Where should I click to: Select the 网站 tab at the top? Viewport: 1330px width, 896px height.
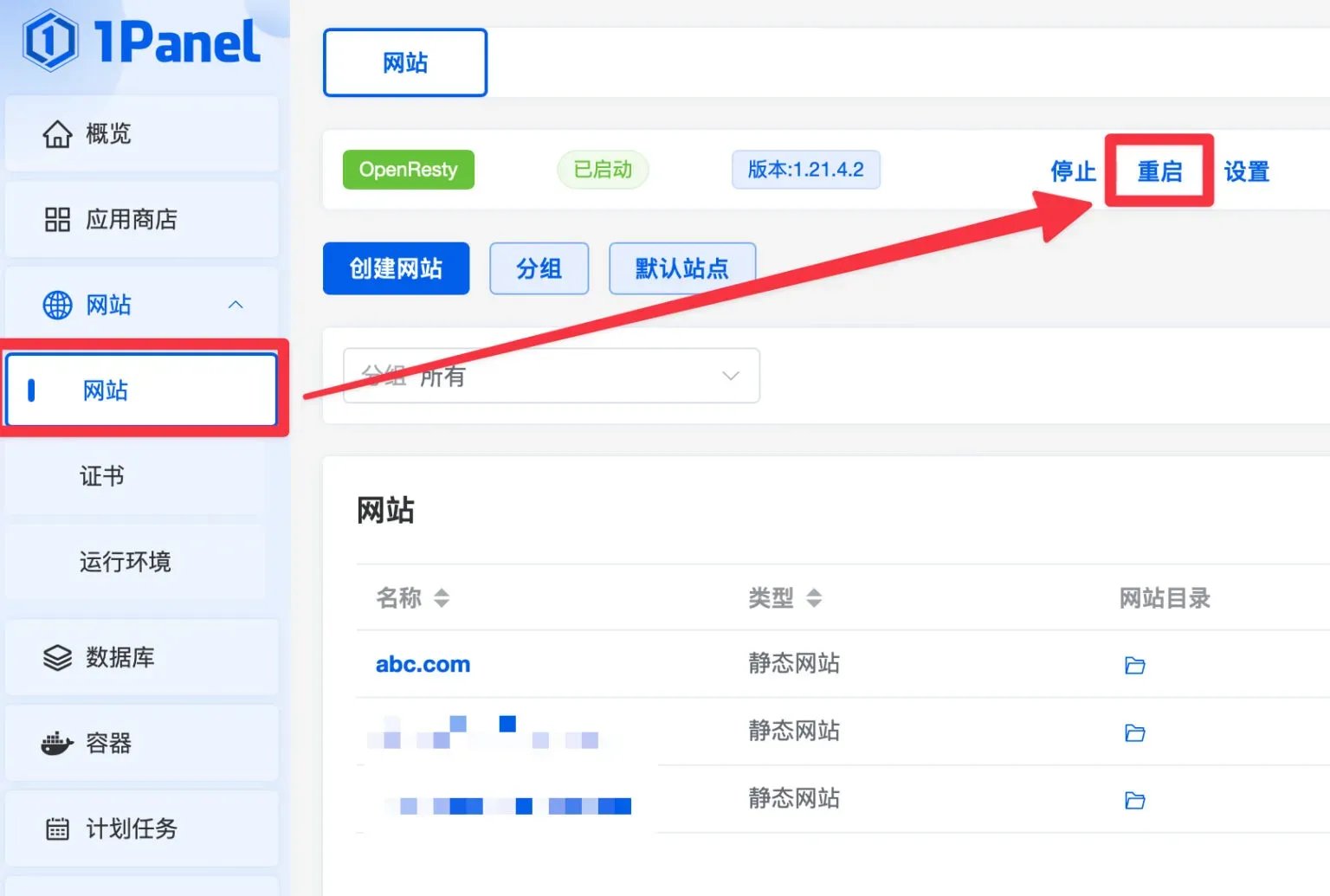(405, 62)
